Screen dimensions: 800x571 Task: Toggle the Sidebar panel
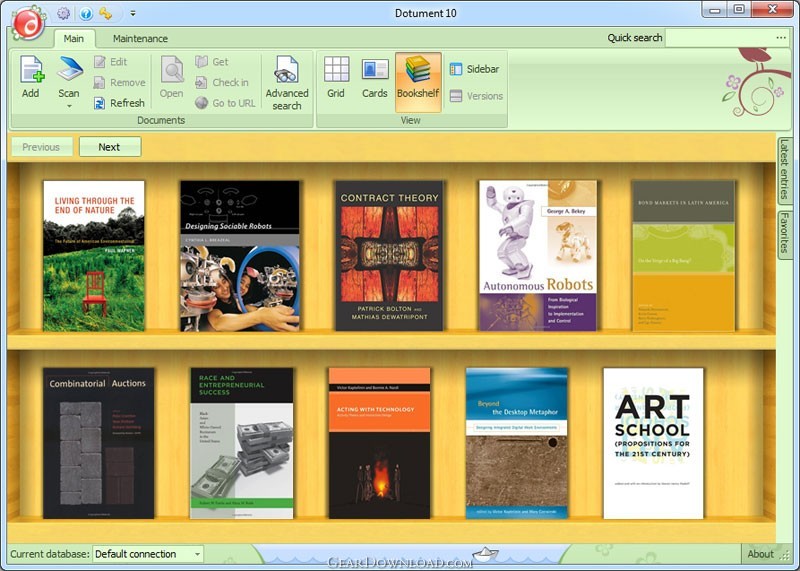pos(474,69)
